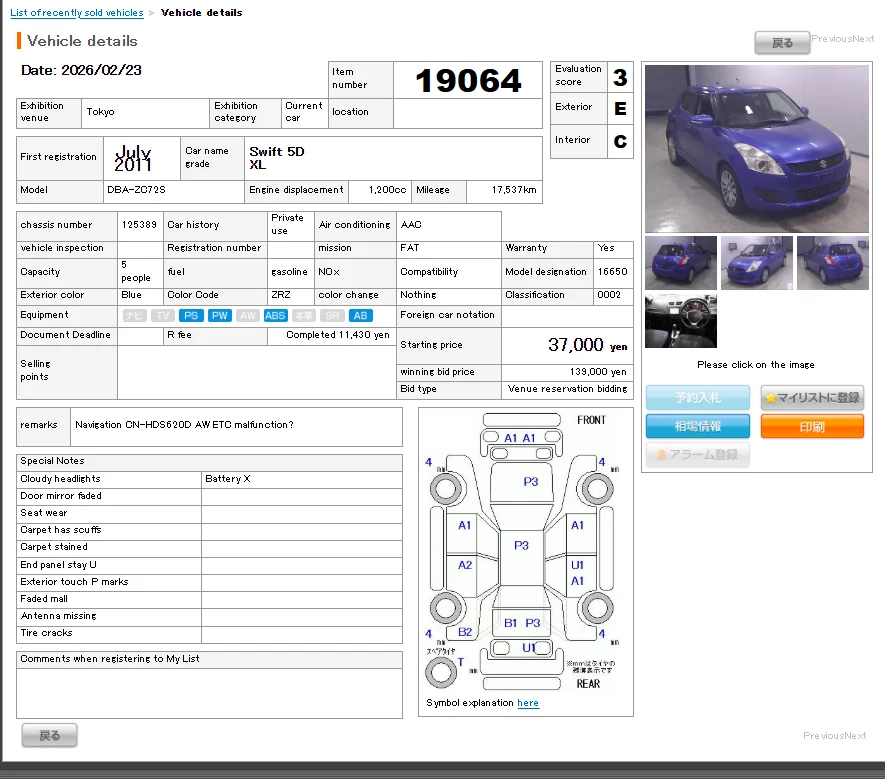The width and height of the screenshot is (885, 779).
Task: Open the interior steering wheel thumbnail
Action: coord(681,321)
